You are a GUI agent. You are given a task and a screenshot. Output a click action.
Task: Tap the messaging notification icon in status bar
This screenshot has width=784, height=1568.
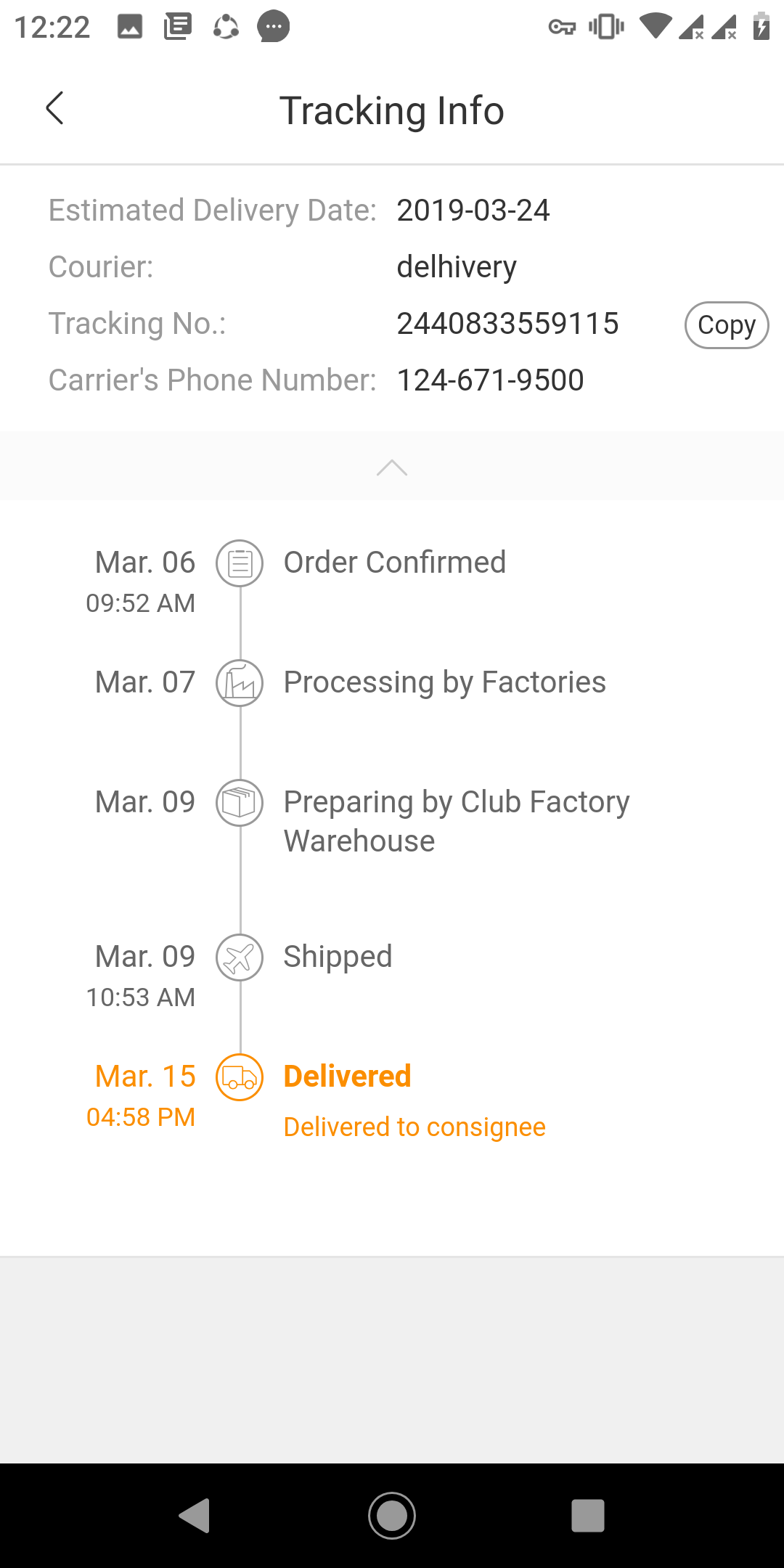274,28
